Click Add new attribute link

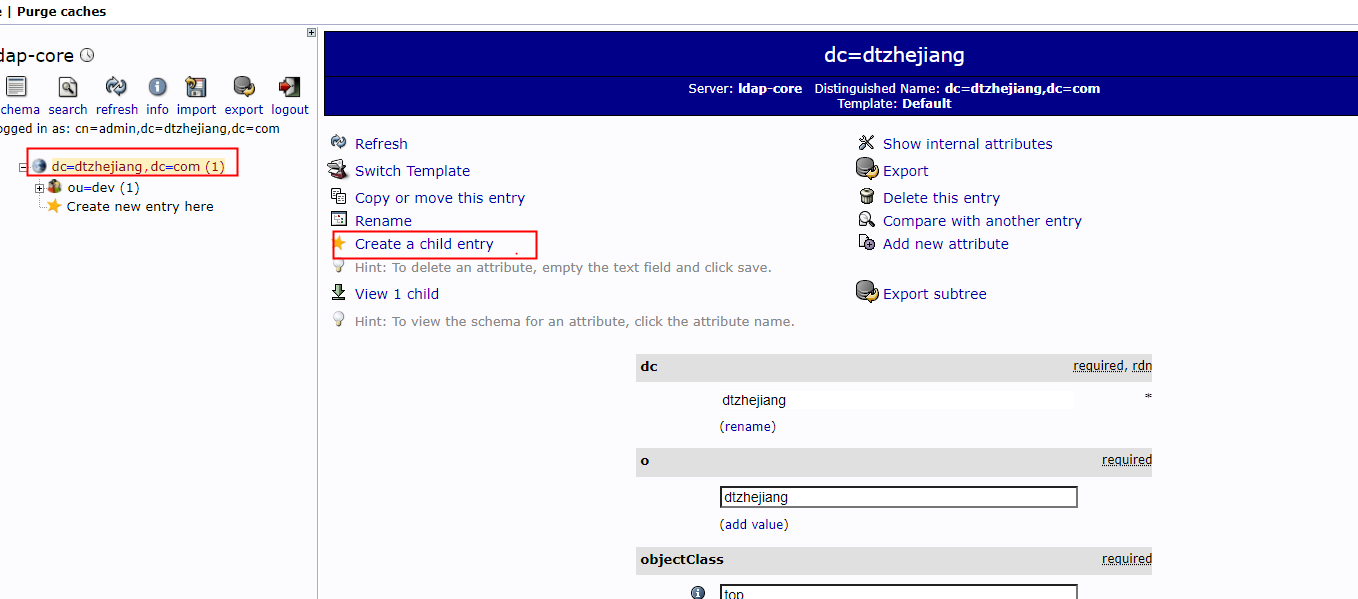point(946,244)
